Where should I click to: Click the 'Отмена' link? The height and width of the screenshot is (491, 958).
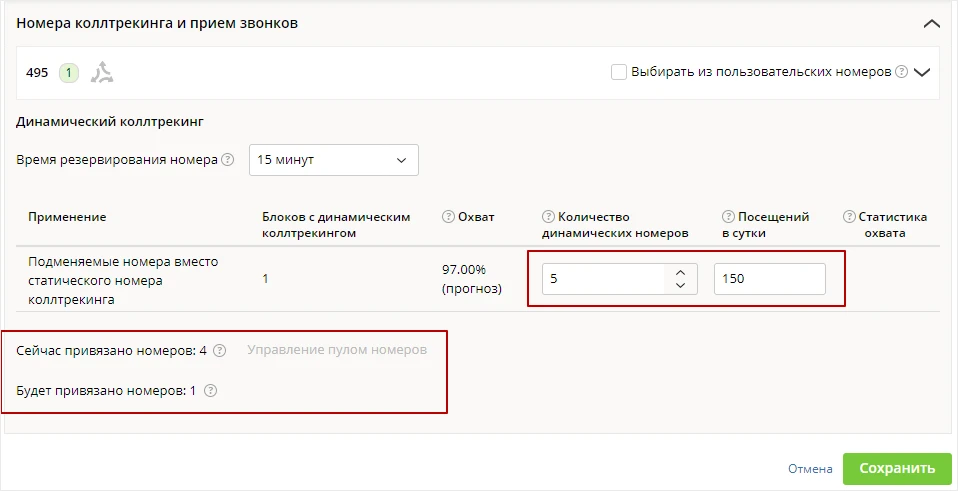[810, 469]
